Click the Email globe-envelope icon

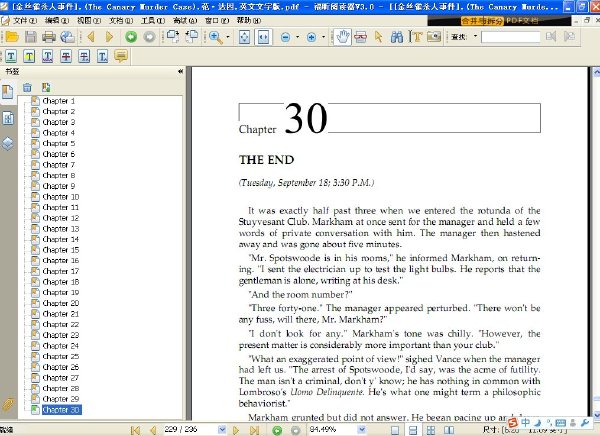coord(68,37)
